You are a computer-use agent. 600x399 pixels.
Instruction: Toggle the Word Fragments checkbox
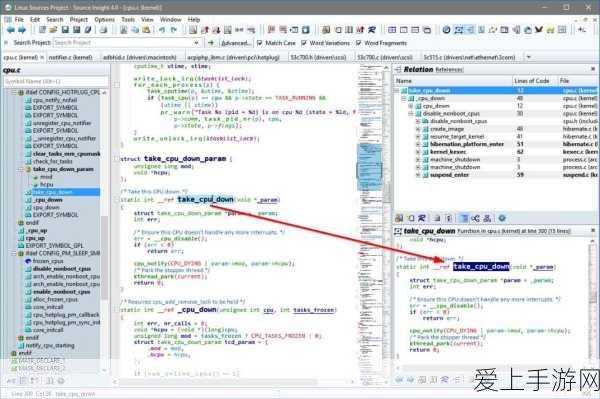[x=359, y=43]
